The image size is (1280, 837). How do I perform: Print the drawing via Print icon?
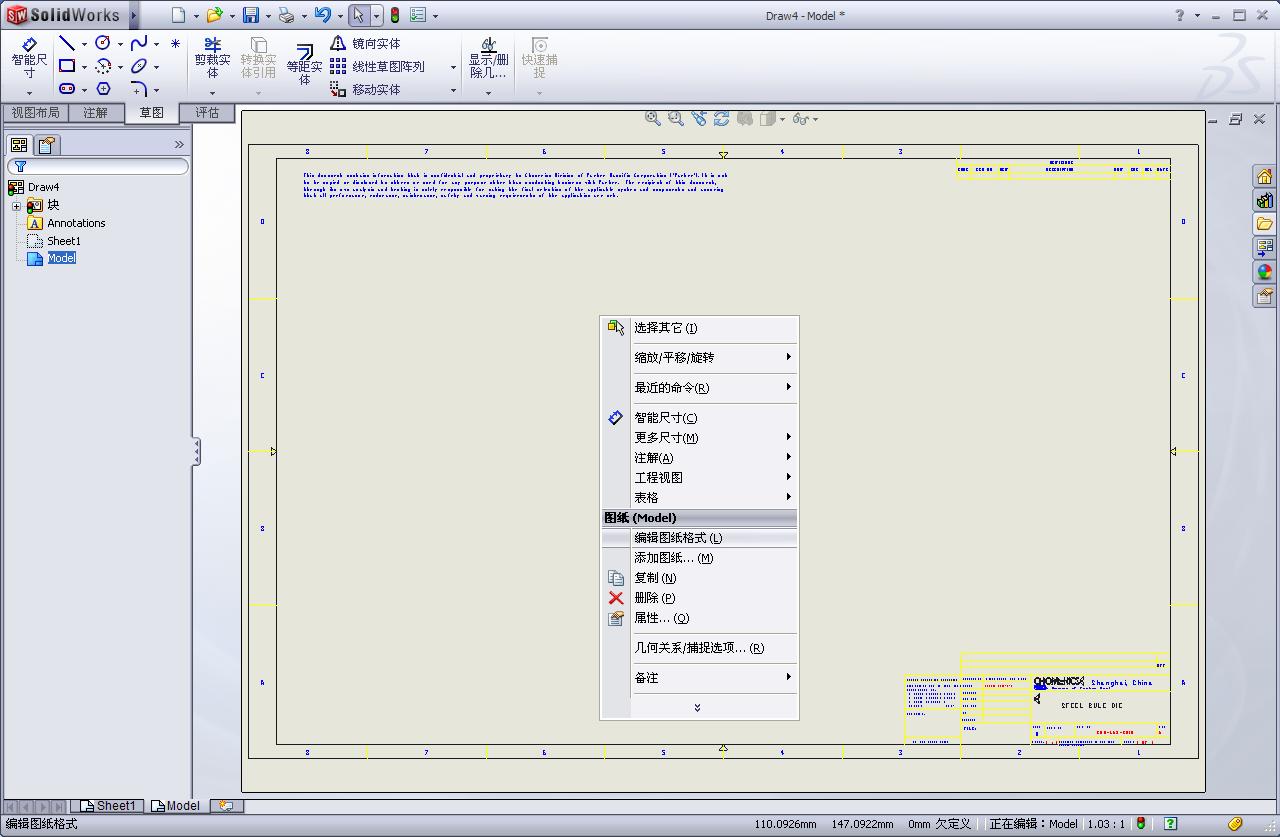[x=286, y=15]
